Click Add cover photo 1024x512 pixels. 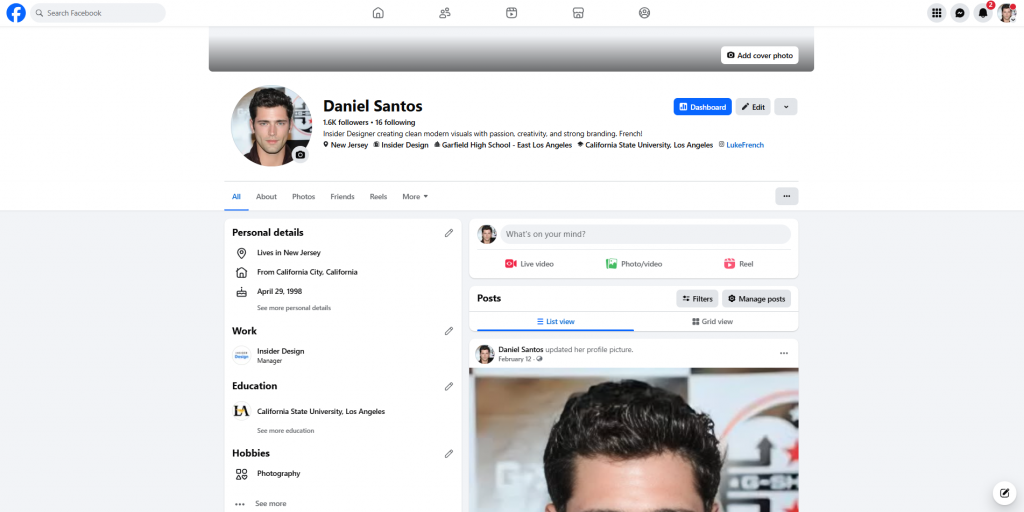pyautogui.click(x=760, y=56)
